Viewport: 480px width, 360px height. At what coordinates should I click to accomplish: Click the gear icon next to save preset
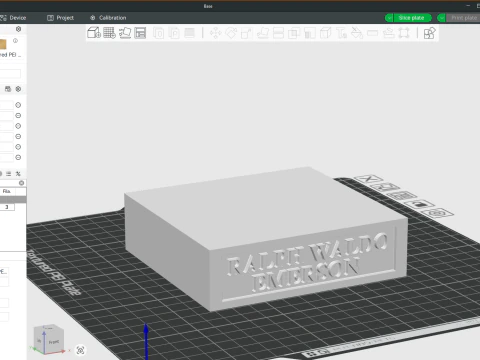pos(18,89)
